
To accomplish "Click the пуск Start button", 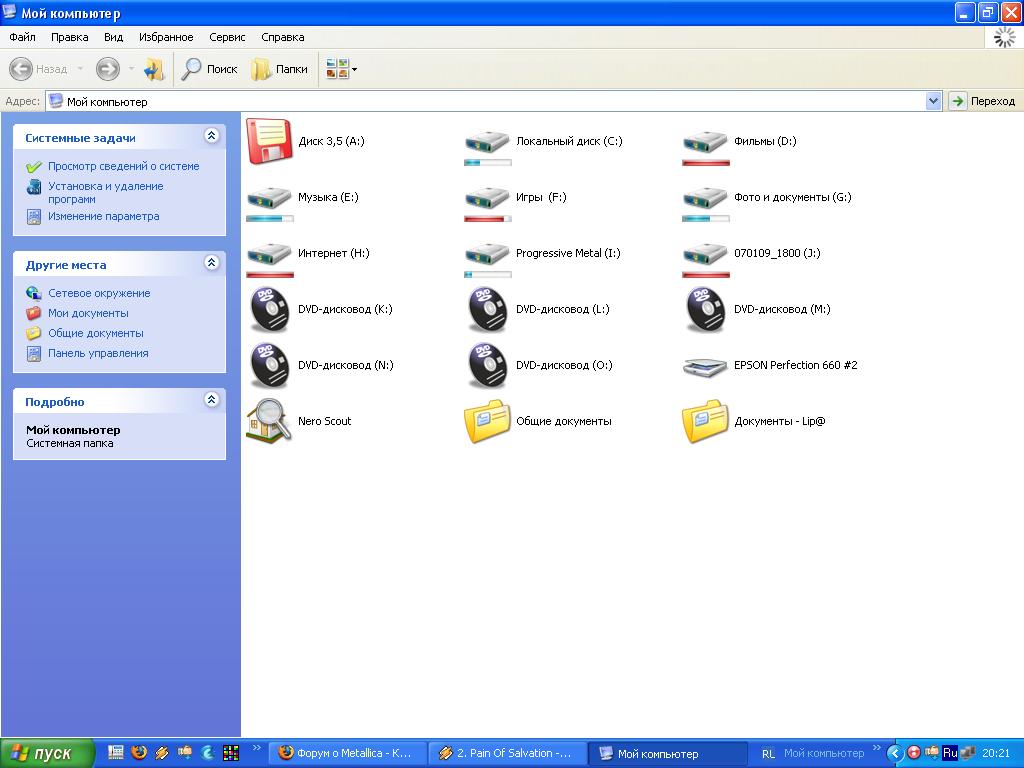I will tap(47, 753).
